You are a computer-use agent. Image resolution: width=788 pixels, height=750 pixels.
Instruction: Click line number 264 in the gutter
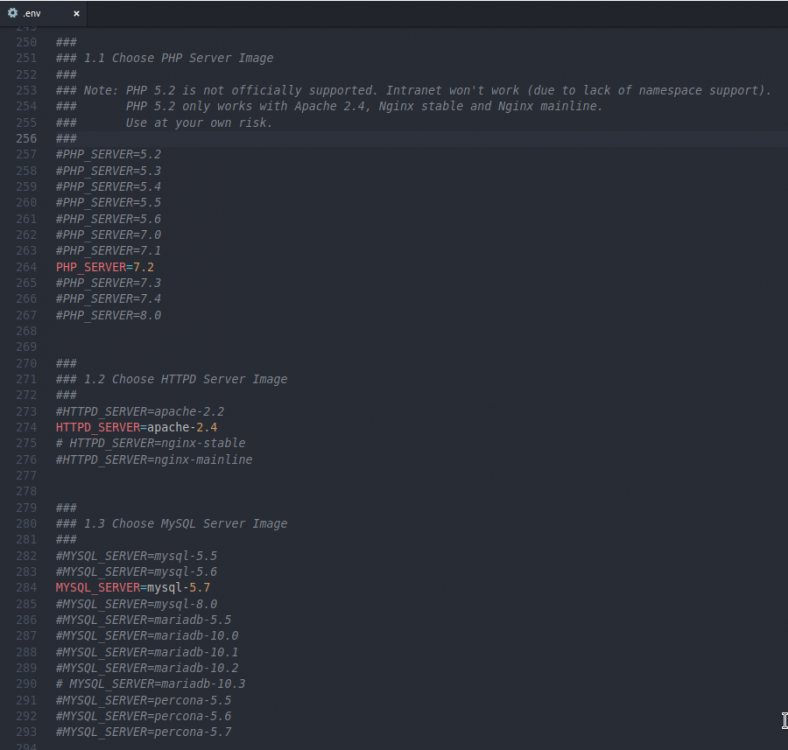pyautogui.click(x=26, y=267)
